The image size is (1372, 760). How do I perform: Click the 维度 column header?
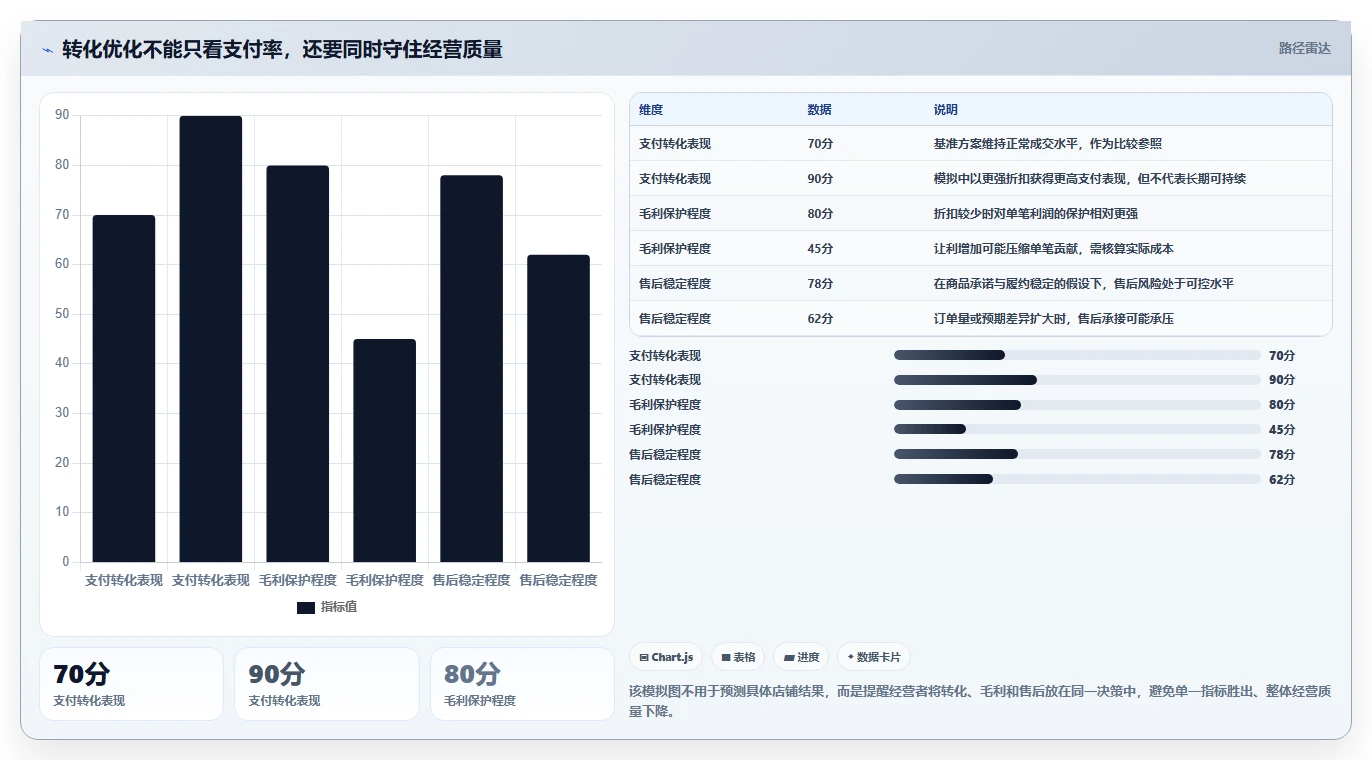pos(651,109)
